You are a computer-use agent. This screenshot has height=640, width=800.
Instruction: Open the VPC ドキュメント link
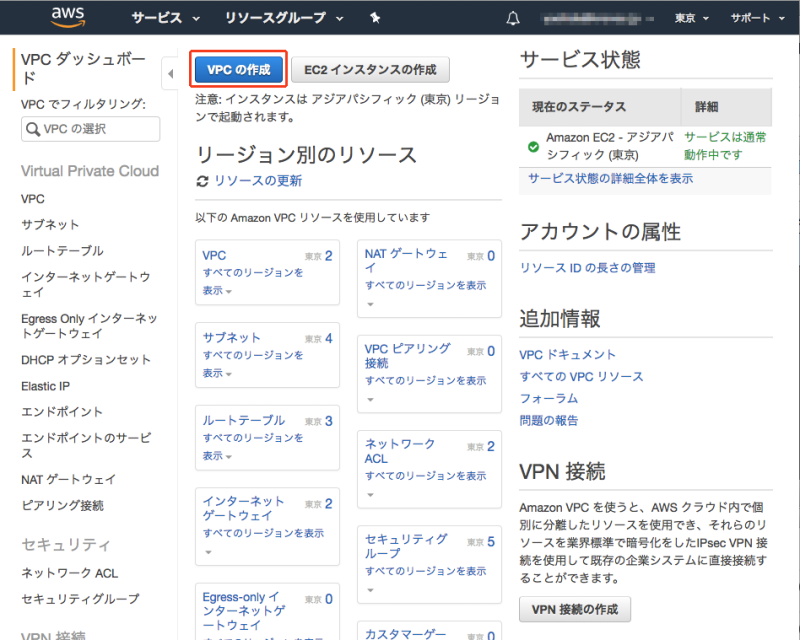click(x=567, y=355)
